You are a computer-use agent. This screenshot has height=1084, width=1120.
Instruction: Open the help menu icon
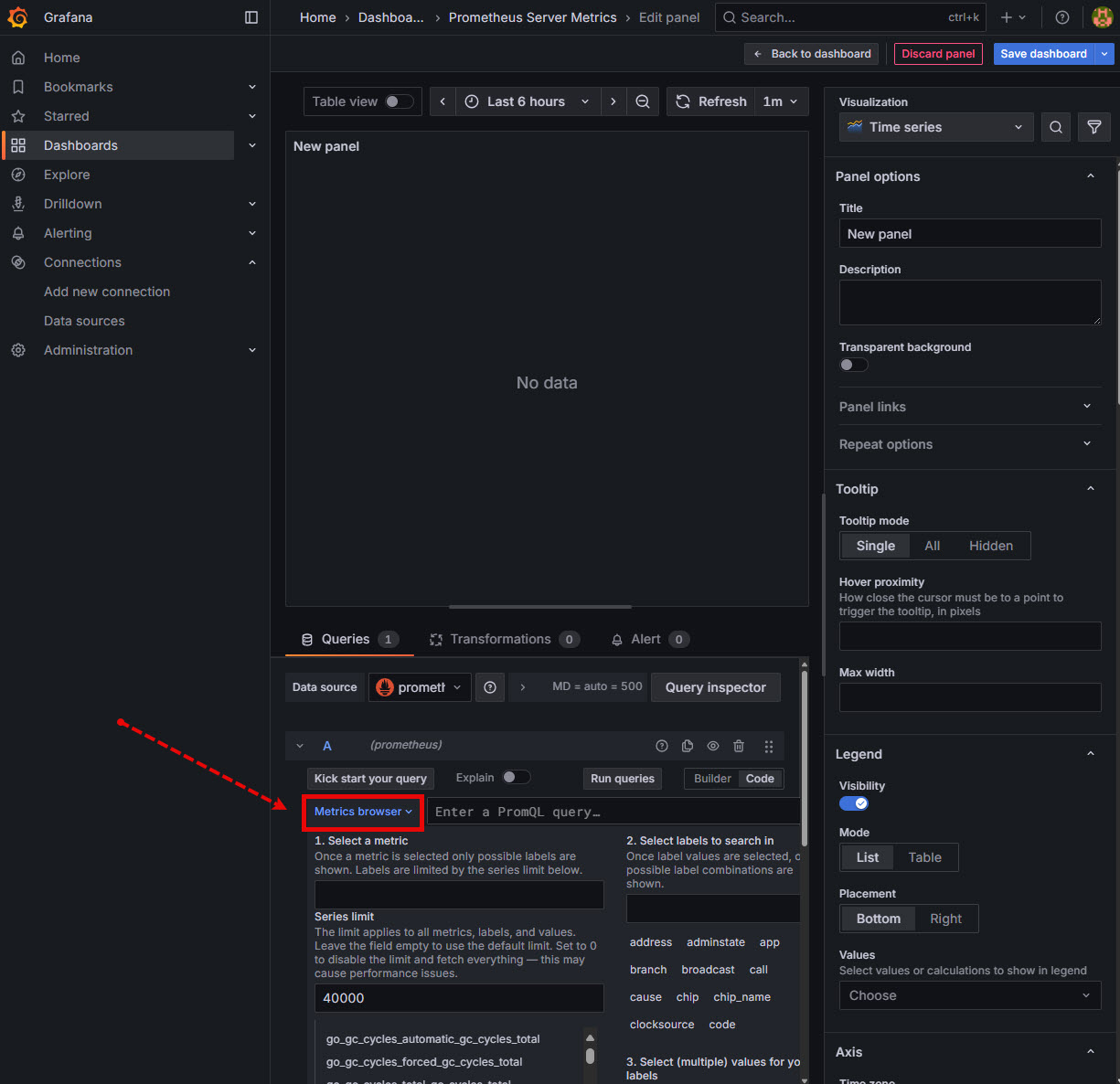tap(1062, 17)
